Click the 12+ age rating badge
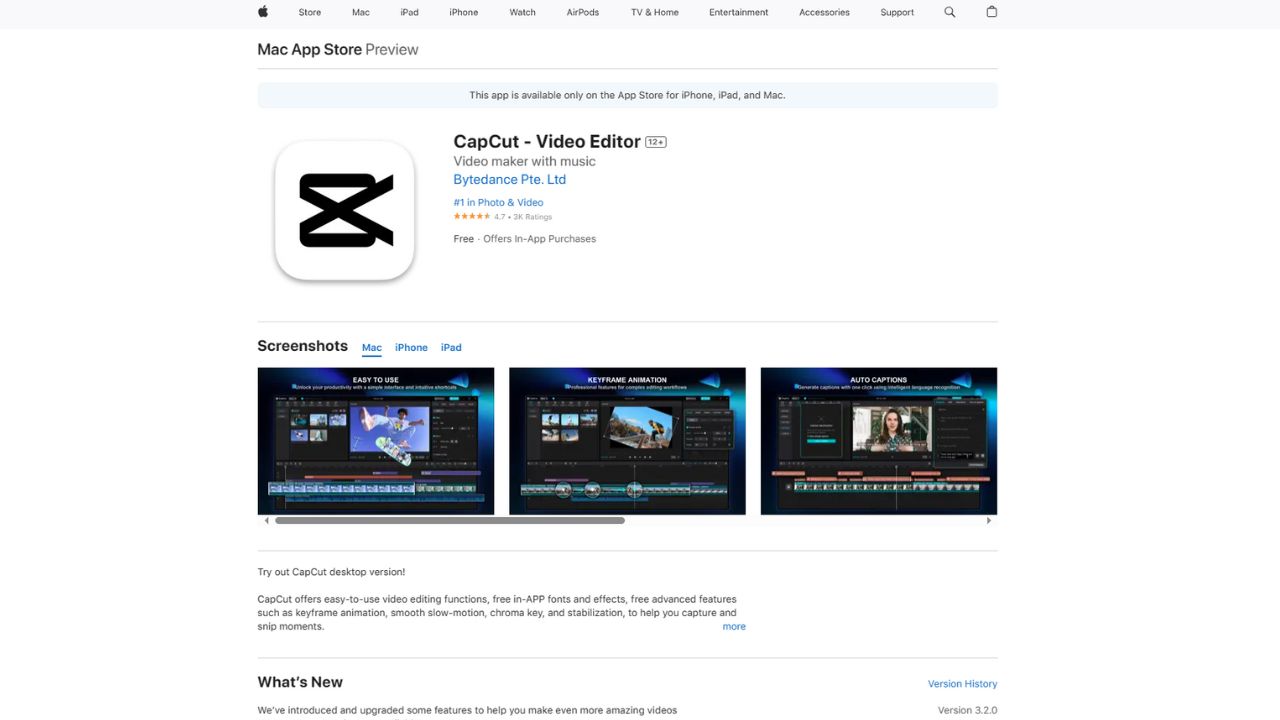Viewport: 1280px width, 720px height. [656, 142]
